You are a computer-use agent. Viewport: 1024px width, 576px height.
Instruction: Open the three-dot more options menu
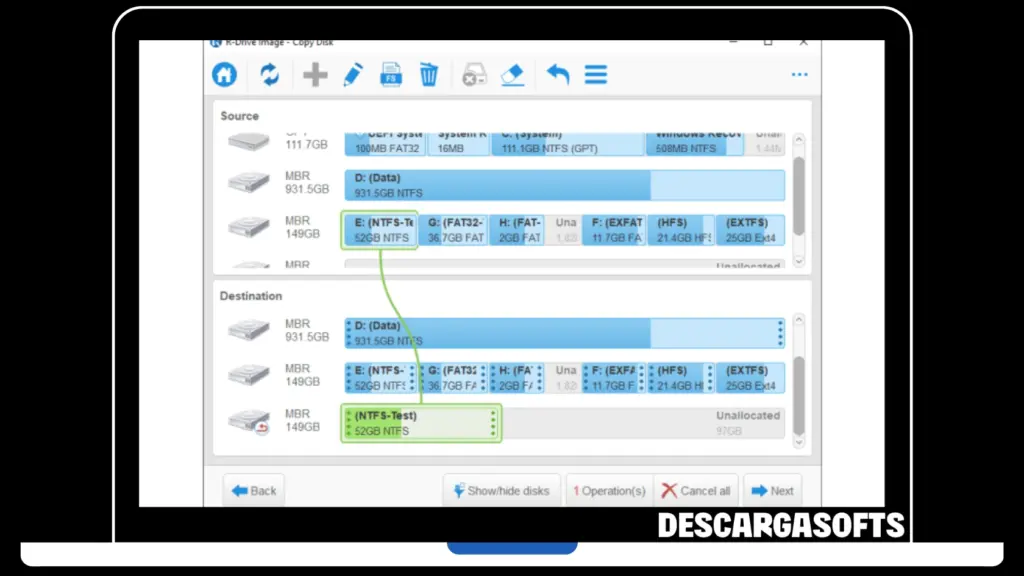click(799, 75)
